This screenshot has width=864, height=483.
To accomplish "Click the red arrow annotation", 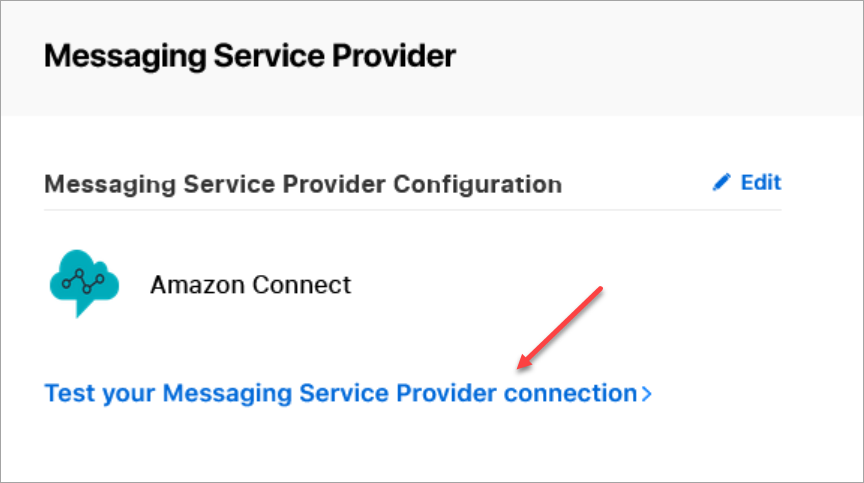I will (x=560, y=327).
